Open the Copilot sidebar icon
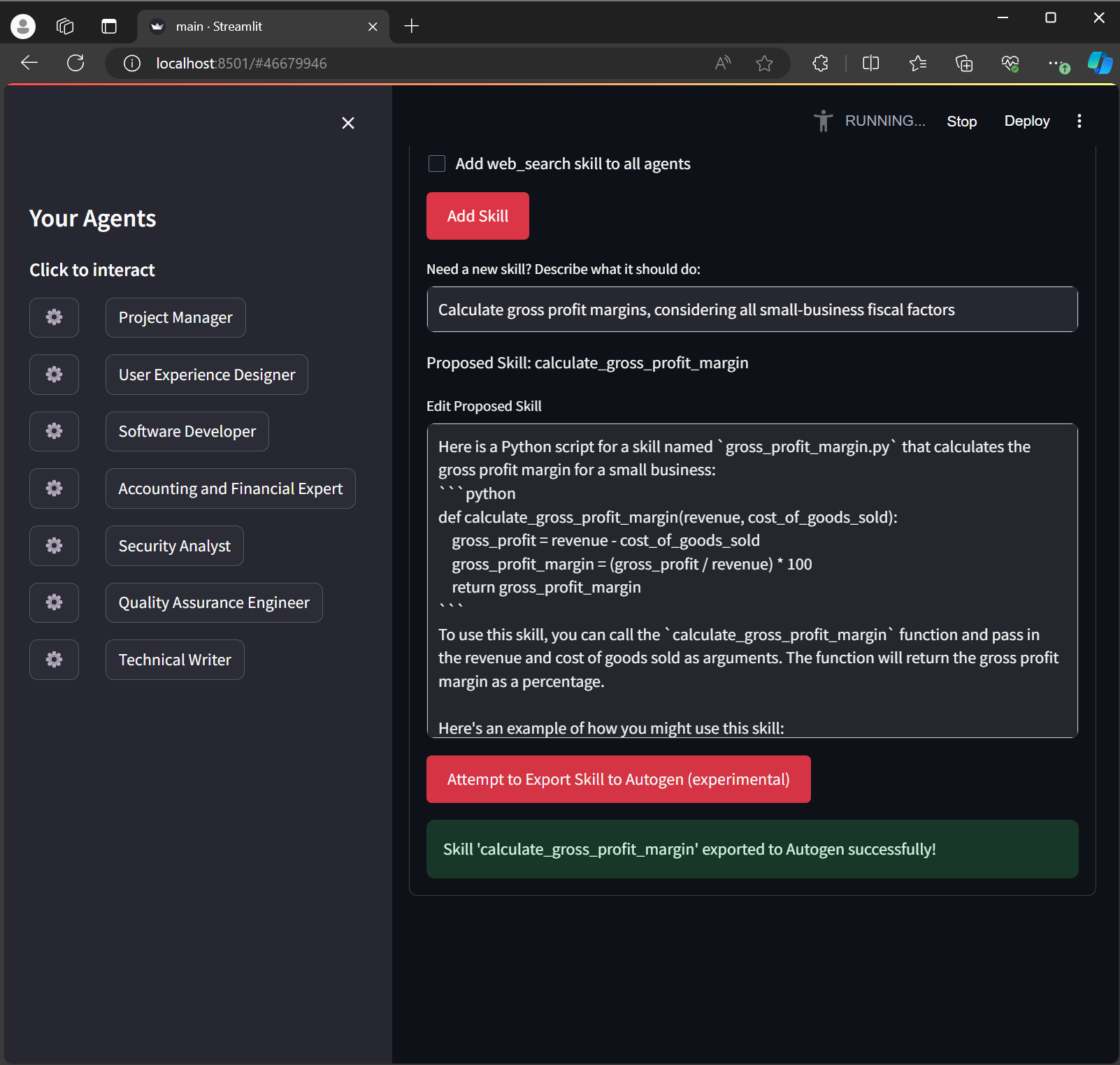Viewport: 1120px width, 1065px height. [1100, 63]
